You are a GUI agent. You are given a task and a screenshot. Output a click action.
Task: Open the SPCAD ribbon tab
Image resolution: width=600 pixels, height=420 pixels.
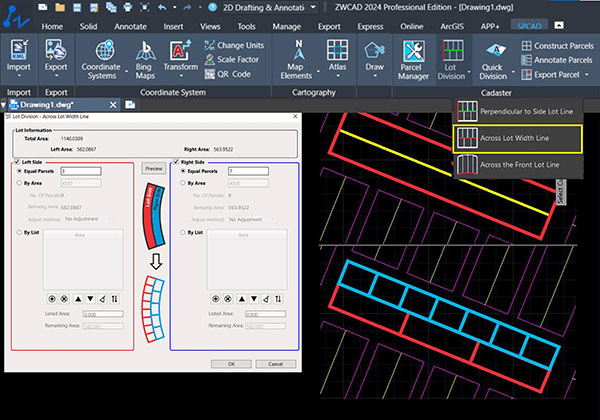[529, 26]
